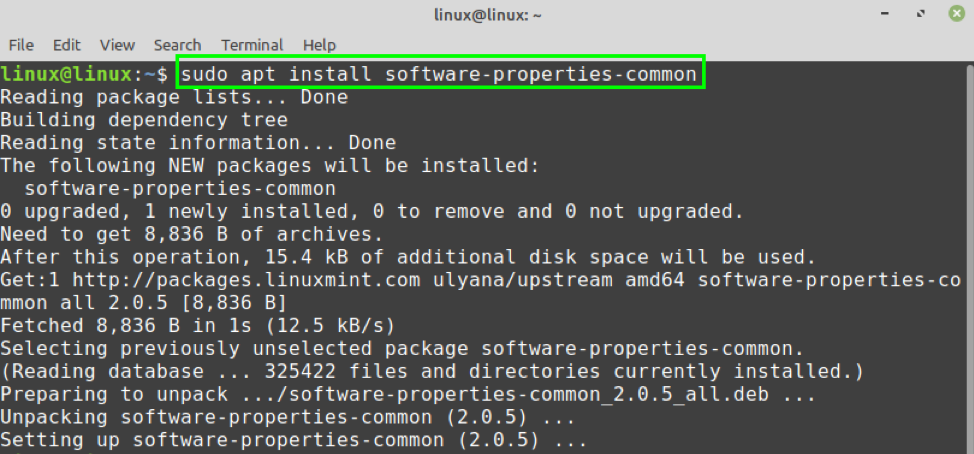Minimize the terminal window
This screenshot has height=454, width=974.
pyautogui.click(x=887, y=15)
